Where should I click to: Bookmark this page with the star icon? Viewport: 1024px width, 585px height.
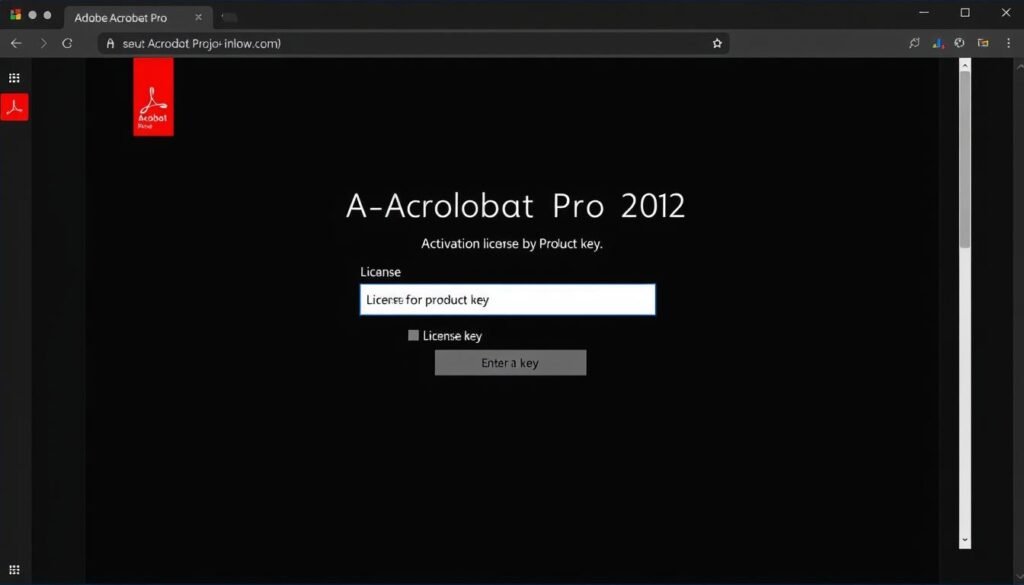click(x=717, y=43)
